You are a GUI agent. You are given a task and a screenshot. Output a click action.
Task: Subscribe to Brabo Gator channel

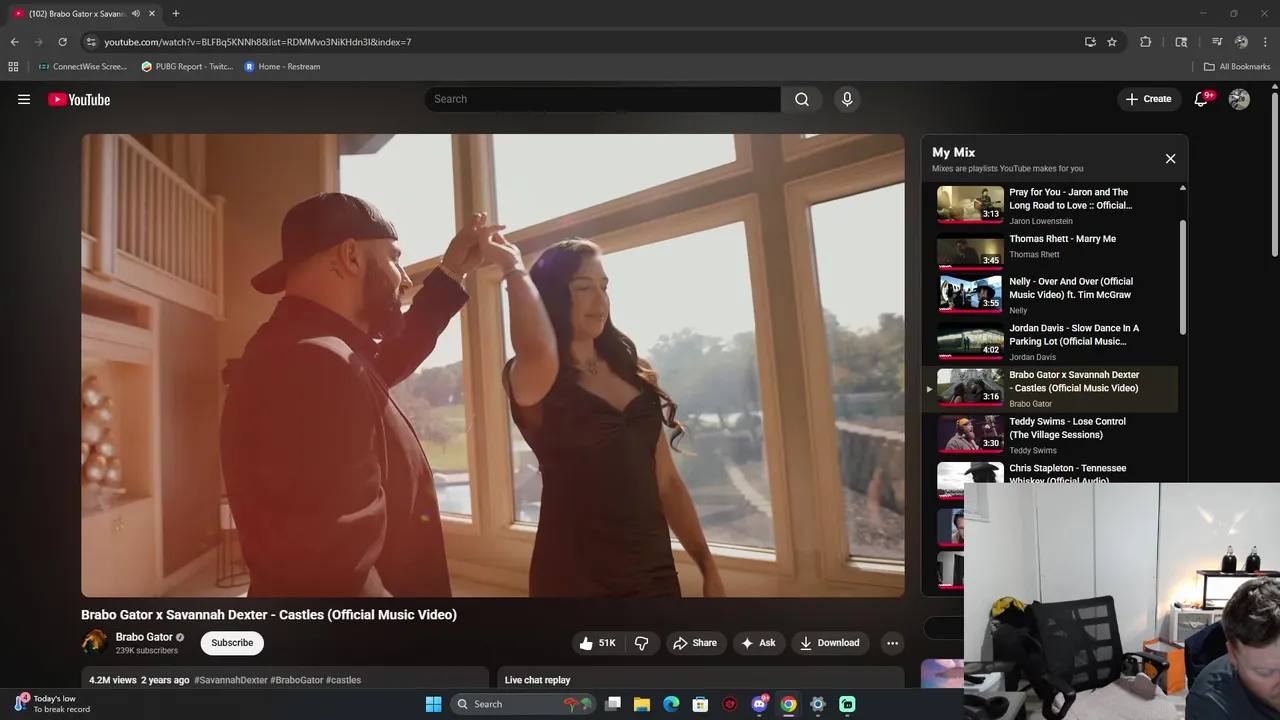tap(232, 643)
